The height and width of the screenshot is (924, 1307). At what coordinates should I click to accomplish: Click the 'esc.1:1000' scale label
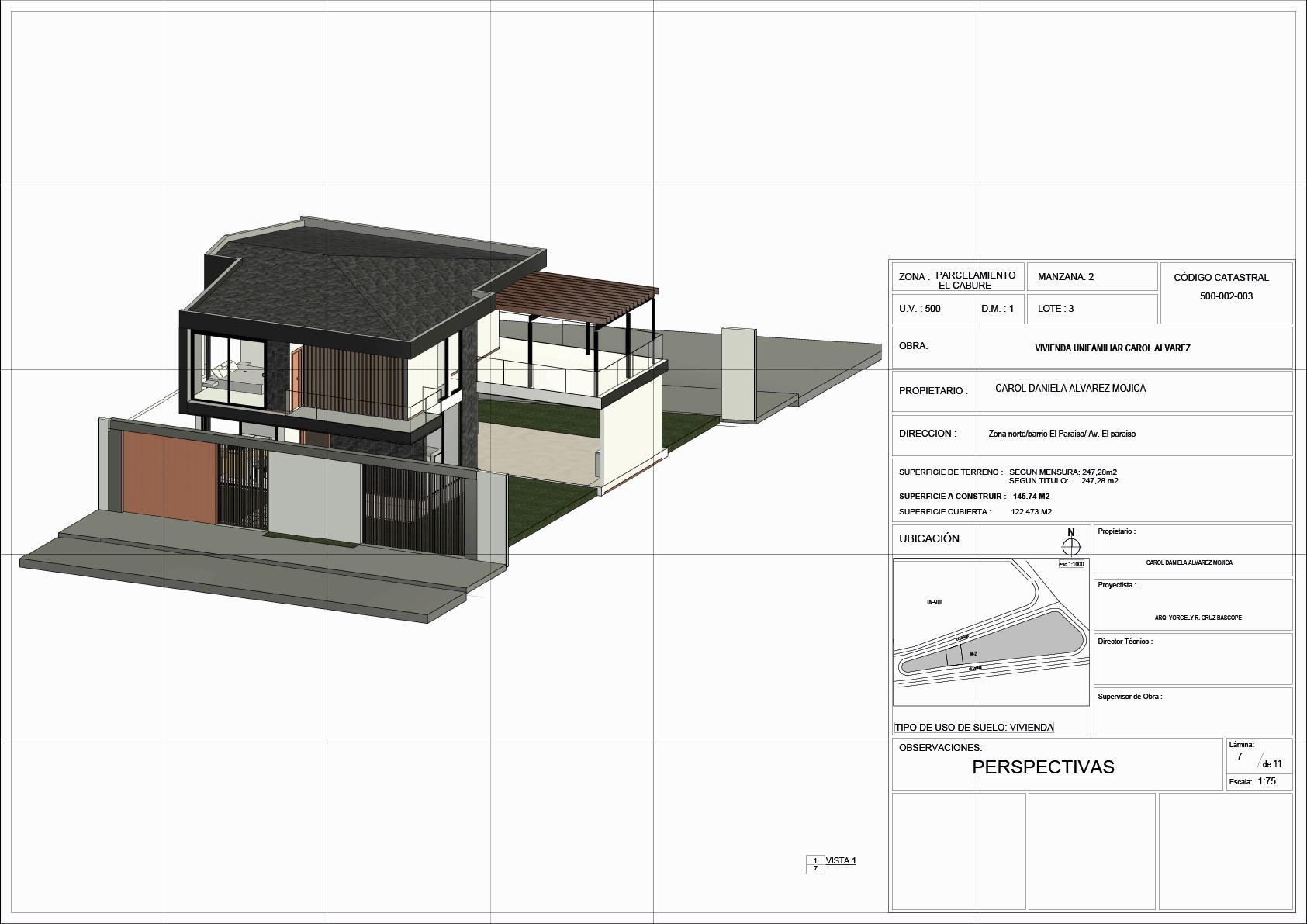pyautogui.click(x=1071, y=564)
